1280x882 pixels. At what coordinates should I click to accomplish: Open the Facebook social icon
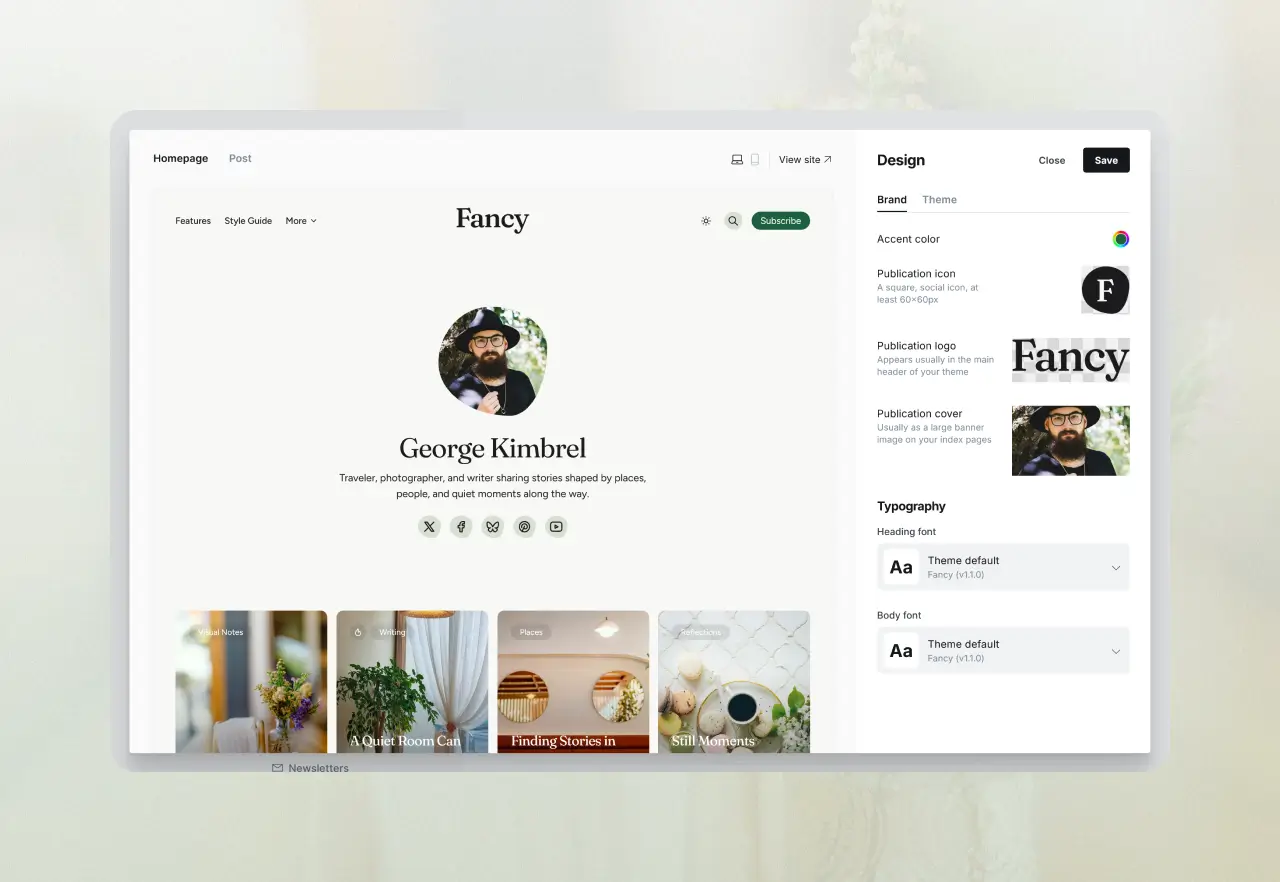(461, 527)
